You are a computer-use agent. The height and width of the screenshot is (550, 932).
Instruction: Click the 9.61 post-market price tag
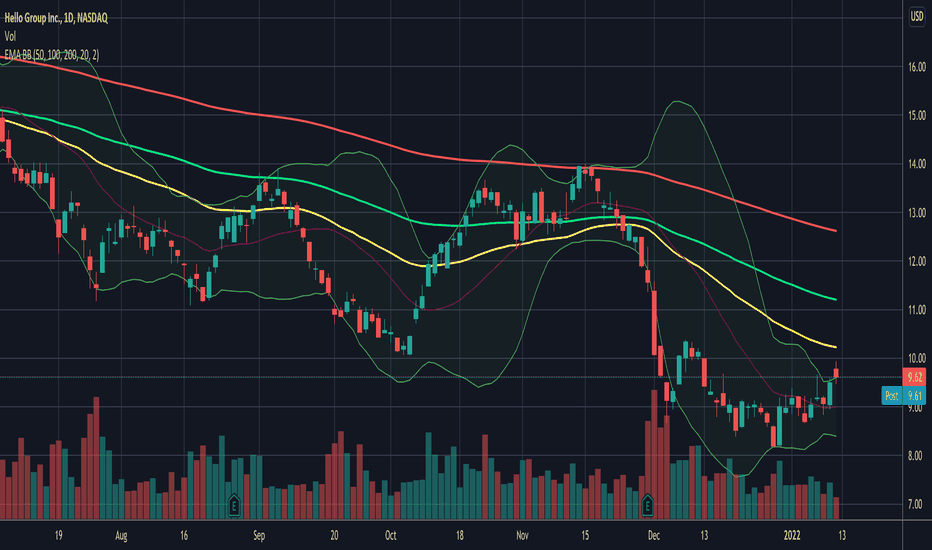tap(915, 395)
